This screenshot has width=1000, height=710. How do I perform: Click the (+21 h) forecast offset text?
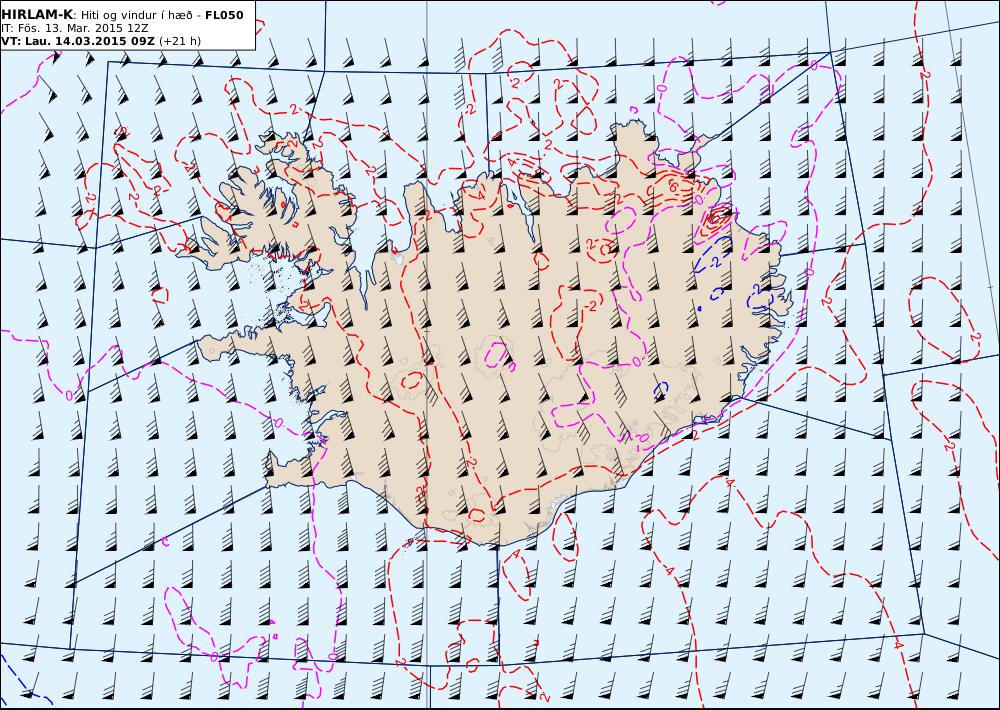180,41
